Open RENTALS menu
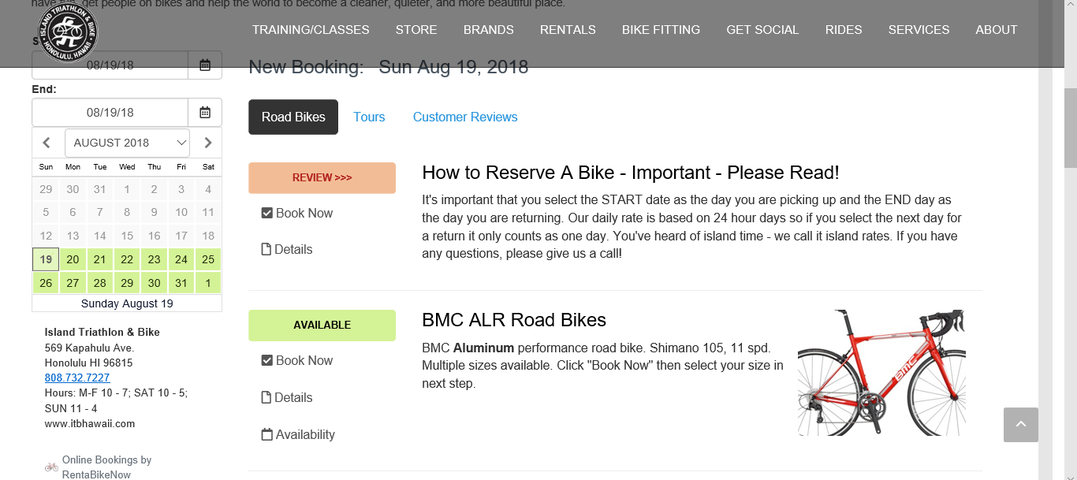Screen dimensions: 1077x480 click(568, 30)
